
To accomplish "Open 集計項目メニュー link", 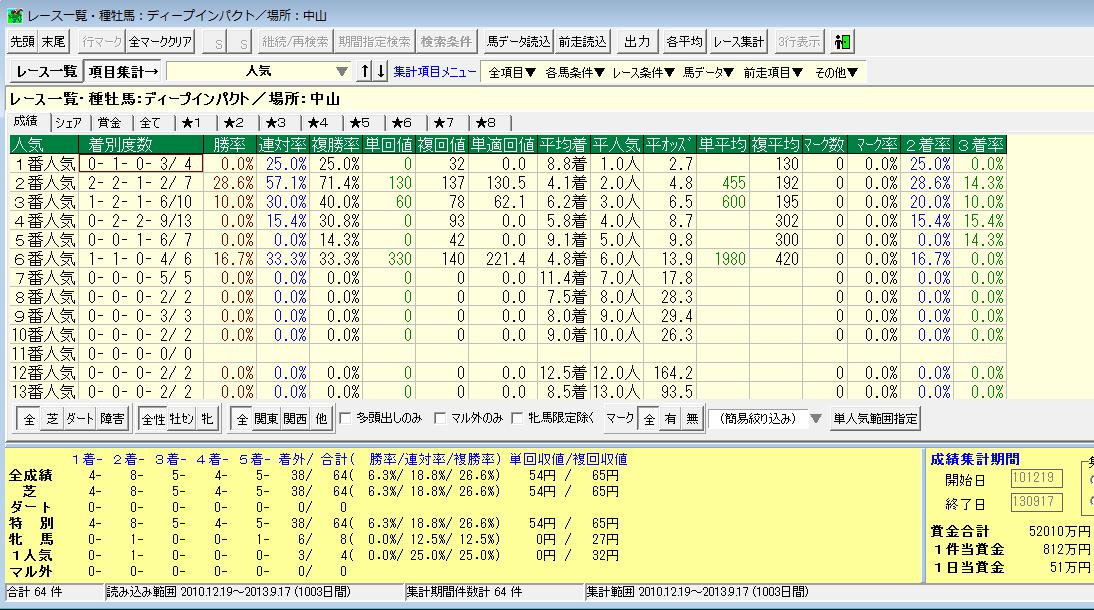I will click(434, 71).
